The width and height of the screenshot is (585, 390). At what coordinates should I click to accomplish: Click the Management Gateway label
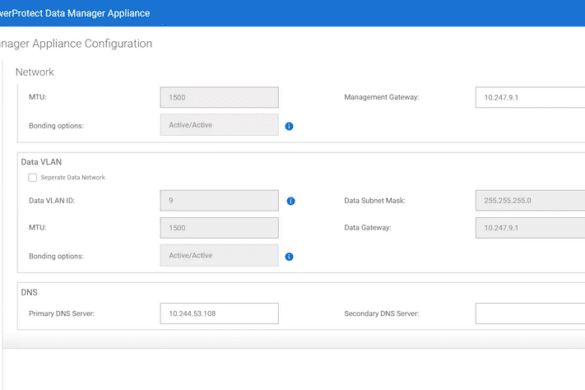[x=381, y=97]
